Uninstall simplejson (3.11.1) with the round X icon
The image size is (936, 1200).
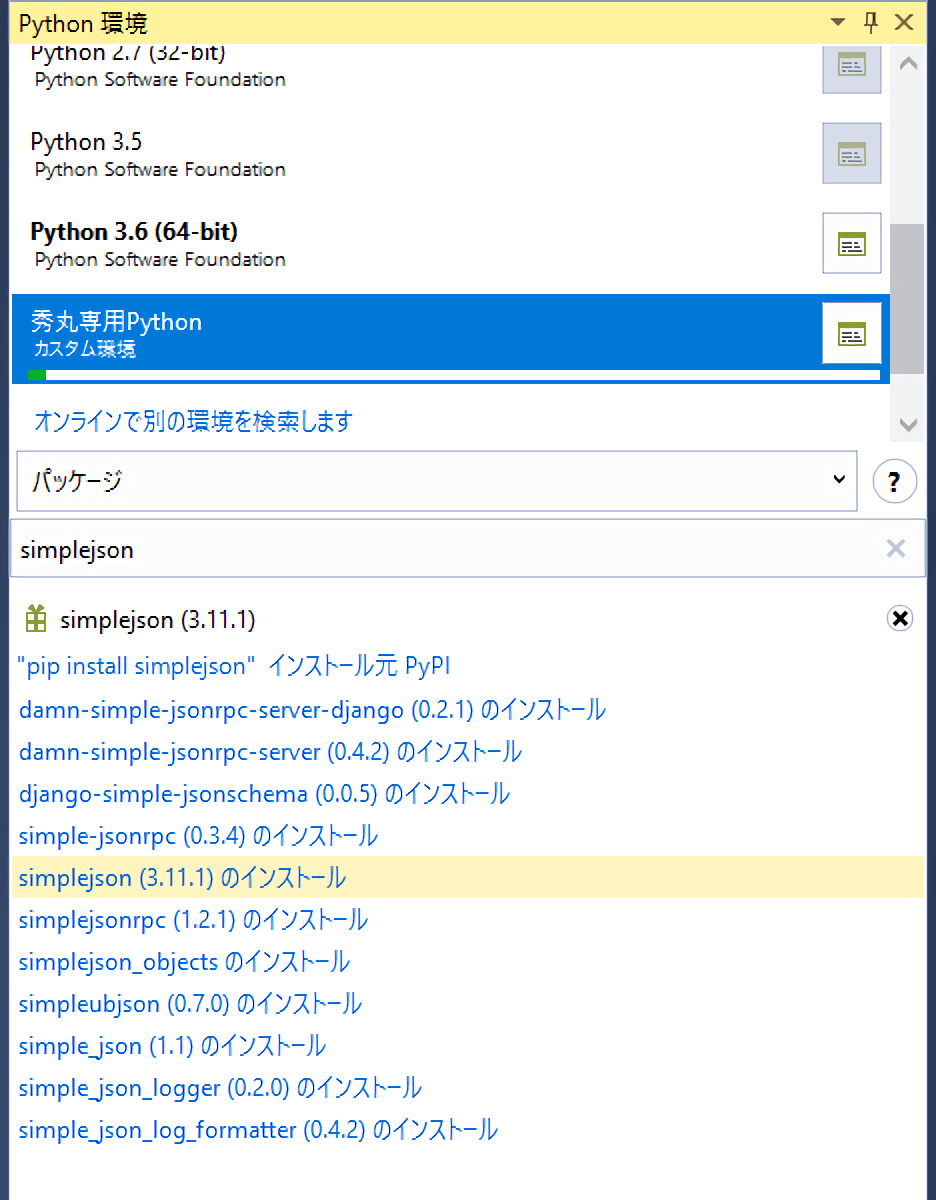[899, 619]
